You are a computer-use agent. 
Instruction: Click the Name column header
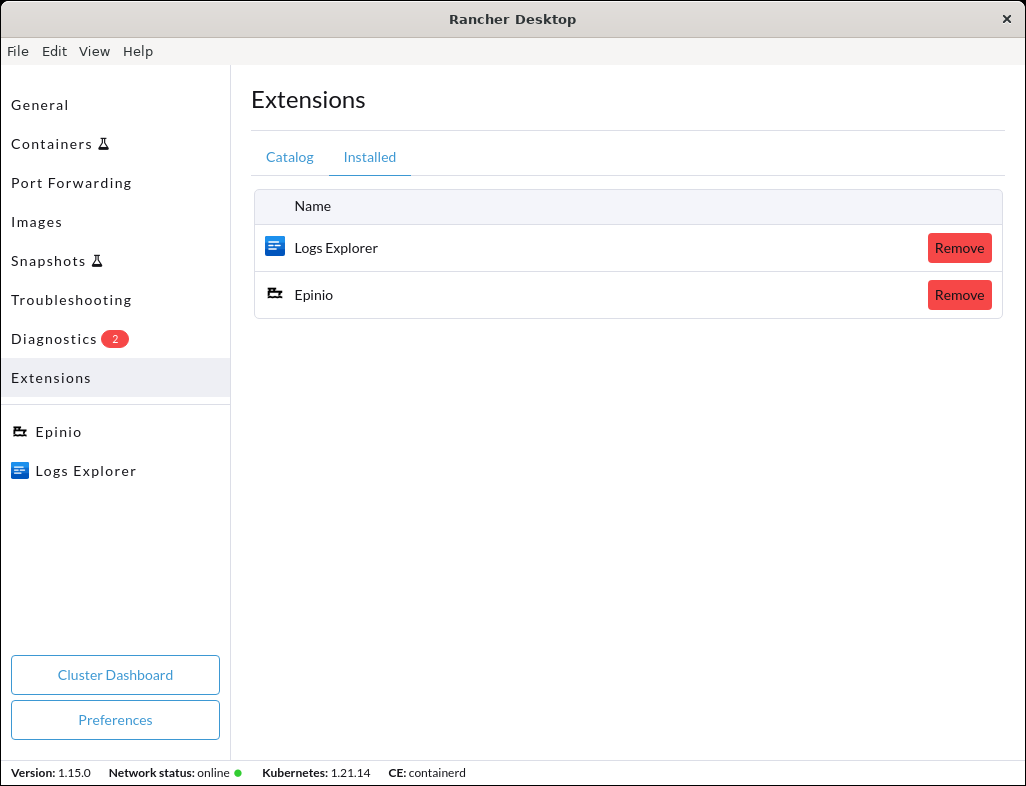tap(312, 206)
